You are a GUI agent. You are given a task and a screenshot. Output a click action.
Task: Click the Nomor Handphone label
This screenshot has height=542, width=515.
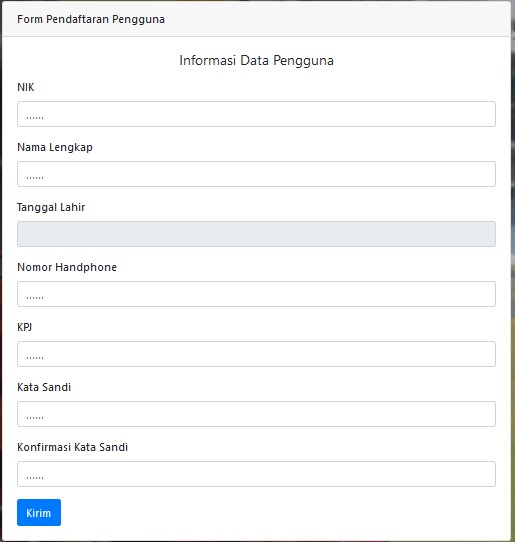point(67,267)
